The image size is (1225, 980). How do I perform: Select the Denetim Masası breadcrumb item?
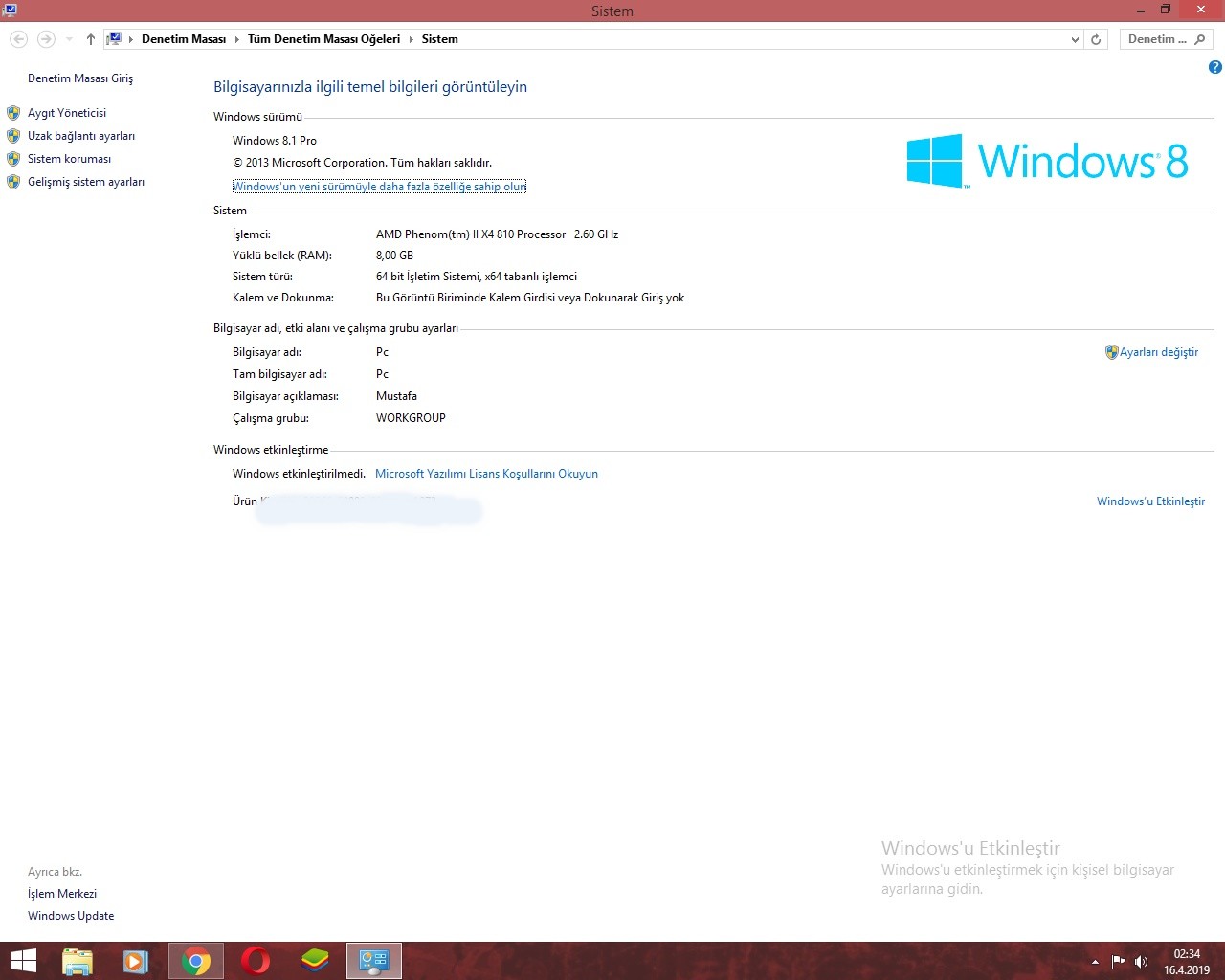[184, 39]
